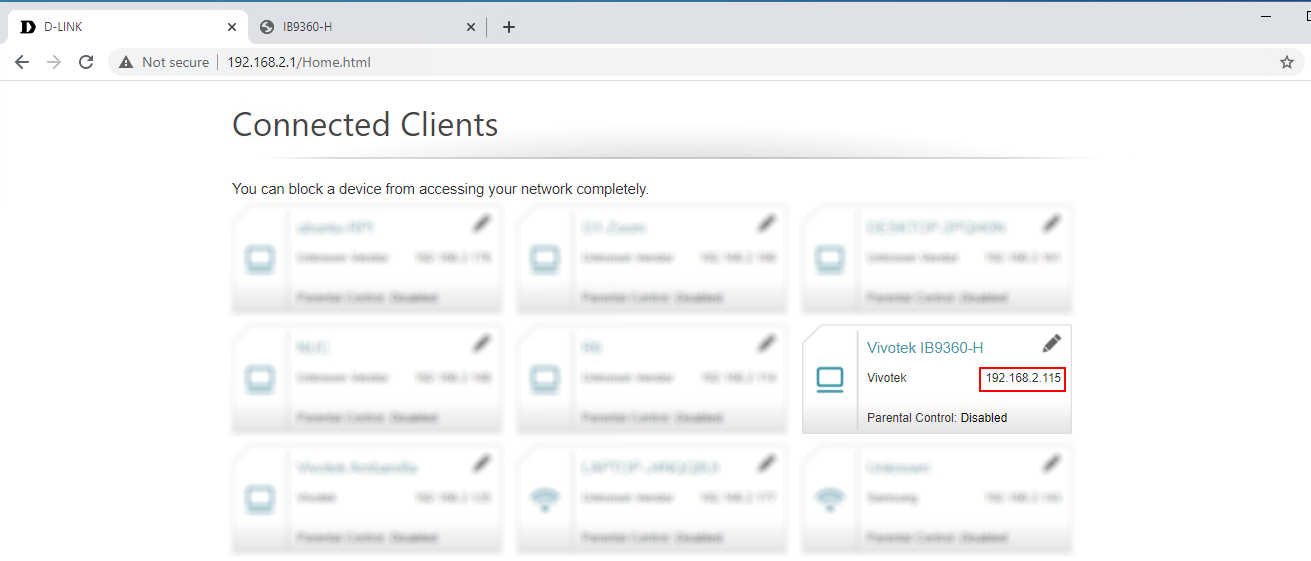Click the wired device icon on Vivotek IB9360-H

point(829,380)
